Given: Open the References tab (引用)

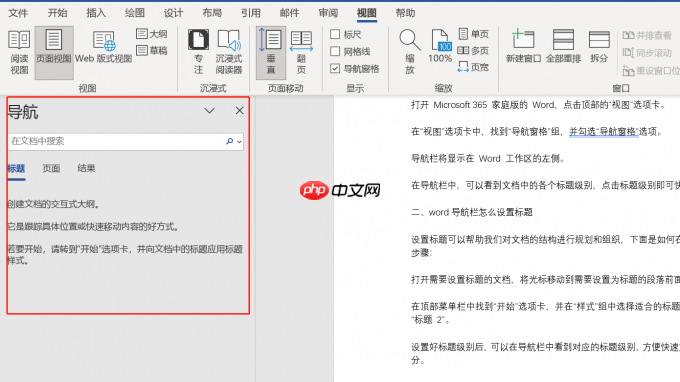Looking at the screenshot, I should coord(250,13).
